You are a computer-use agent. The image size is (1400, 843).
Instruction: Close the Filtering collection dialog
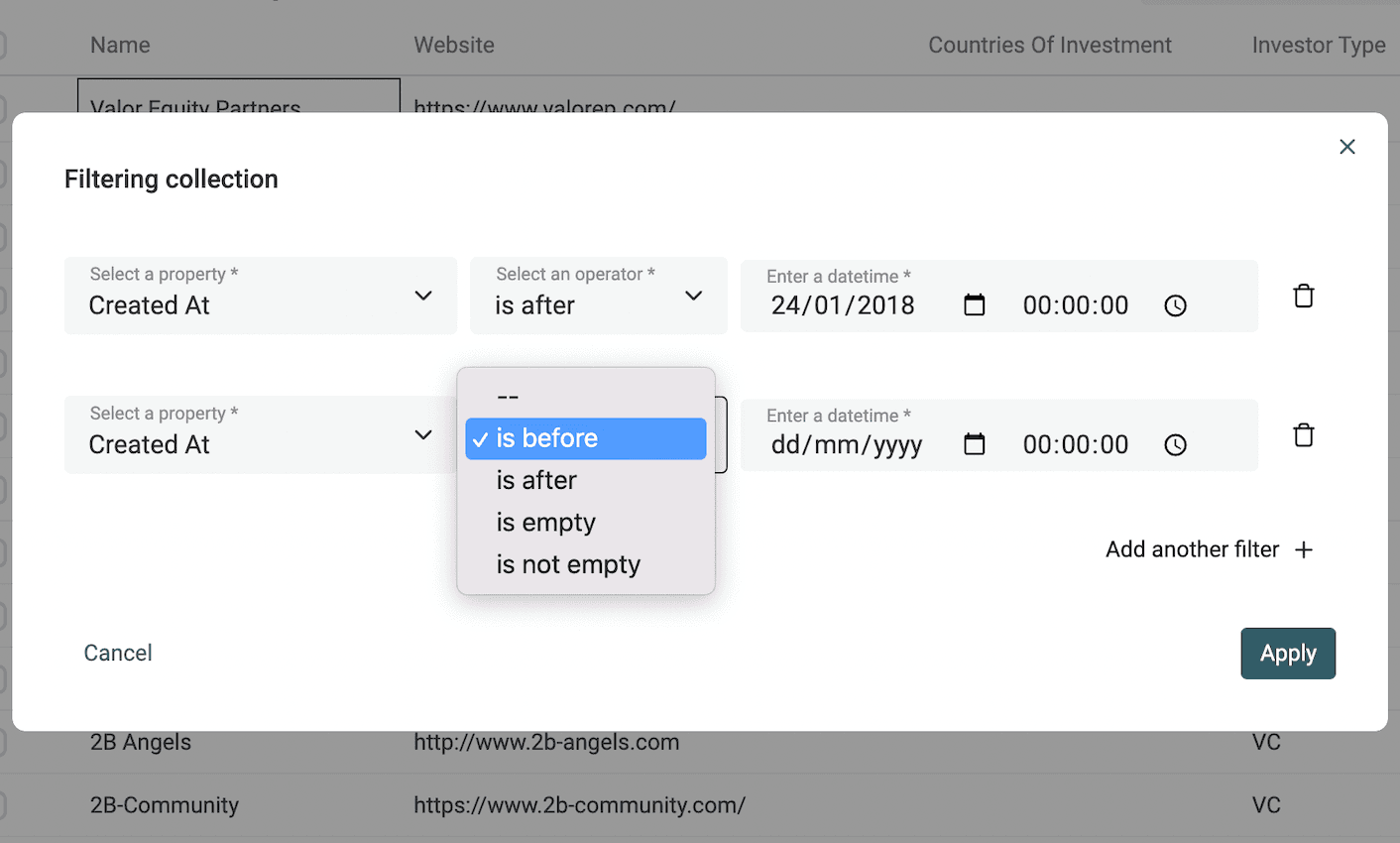(1346, 147)
